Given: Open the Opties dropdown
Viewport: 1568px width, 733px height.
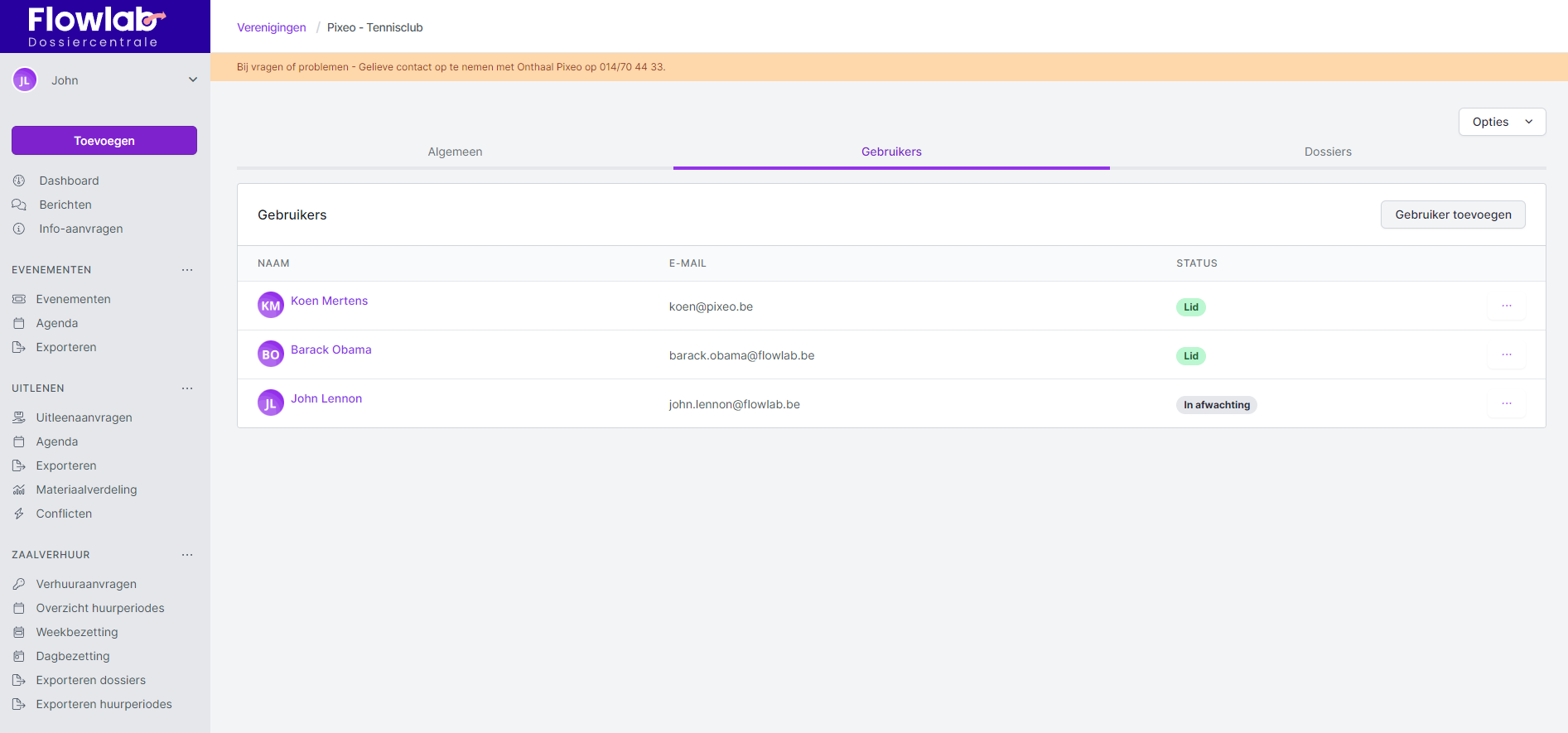Looking at the screenshot, I should 1501,122.
